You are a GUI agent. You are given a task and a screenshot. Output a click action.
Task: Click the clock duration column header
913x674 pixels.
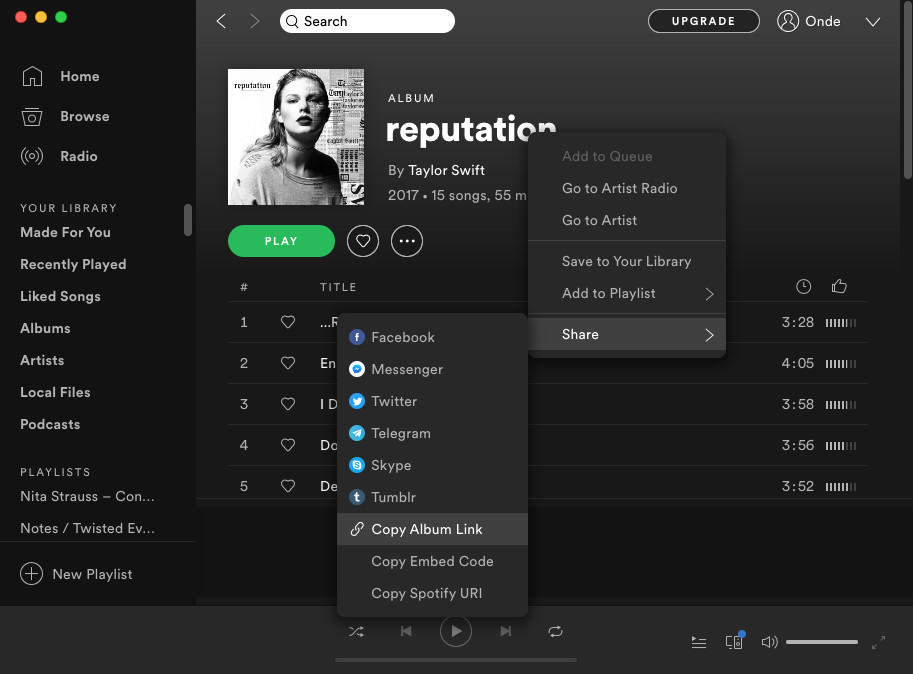tap(804, 286)
